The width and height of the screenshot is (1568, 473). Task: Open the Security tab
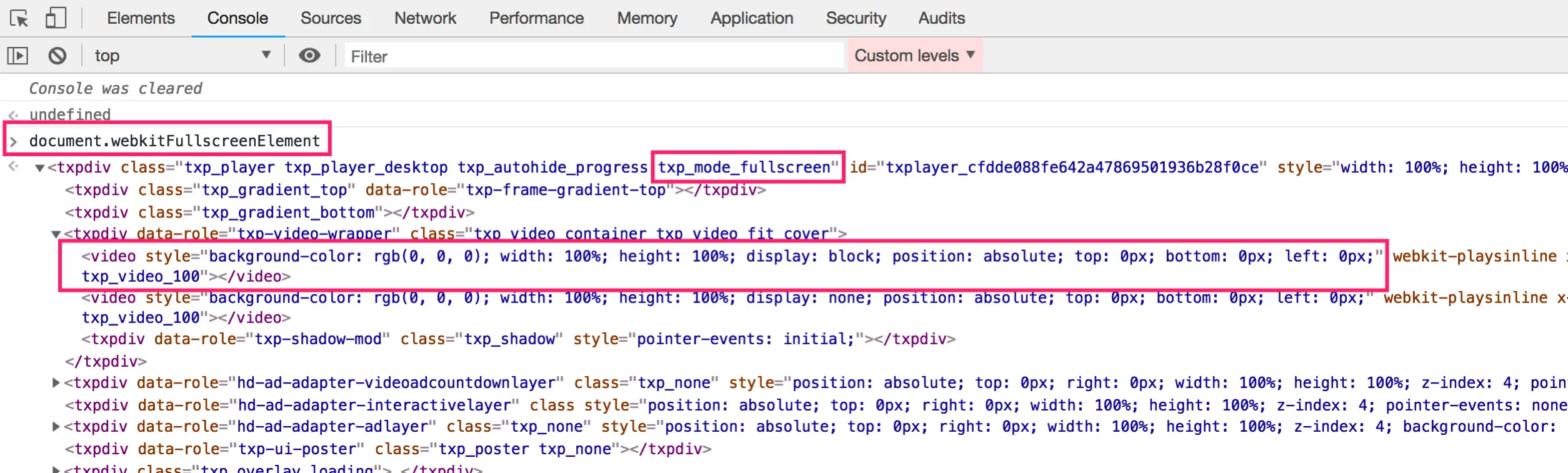tap(856, 18)
